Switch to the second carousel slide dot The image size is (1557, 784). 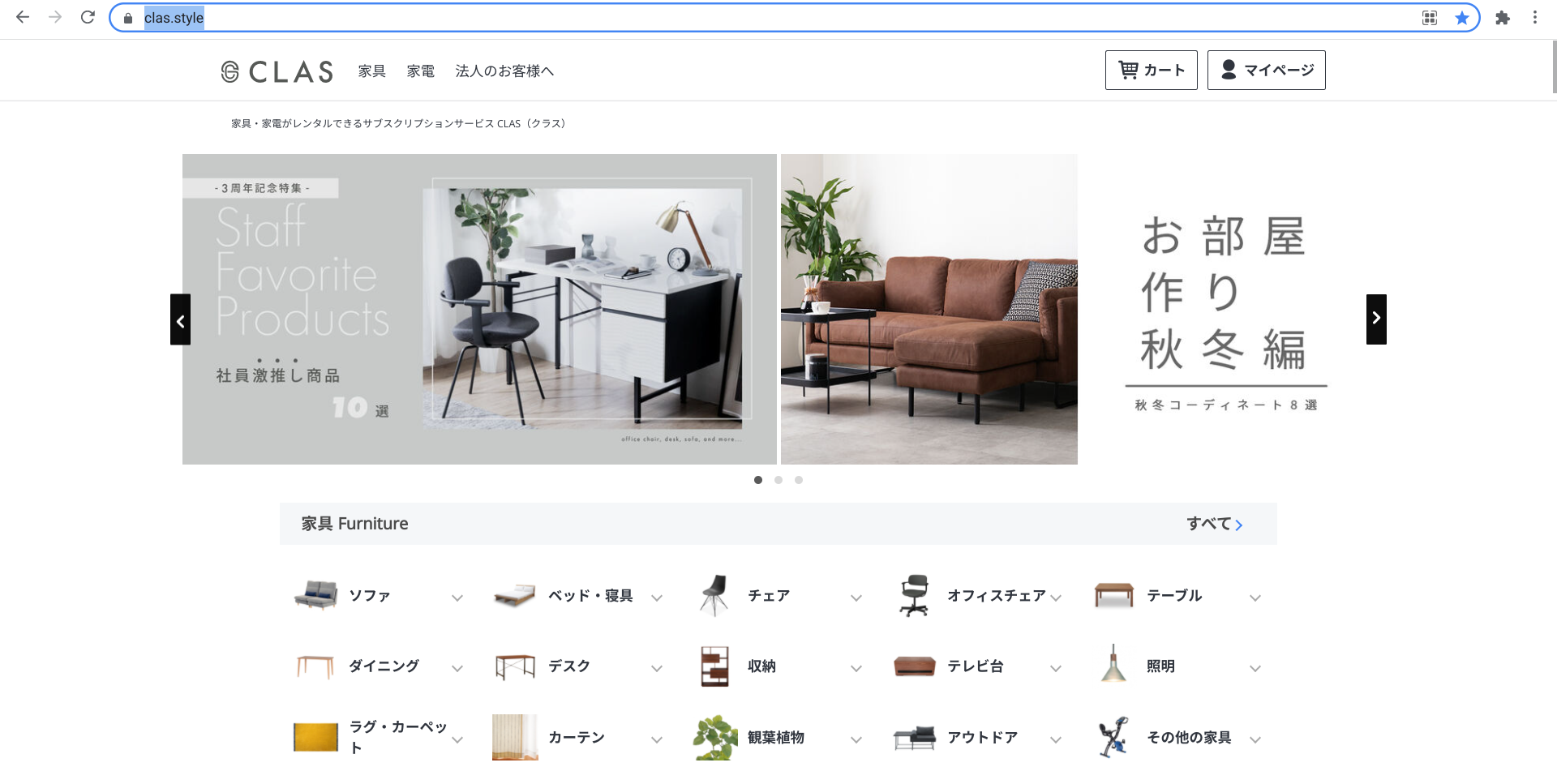(778, 480)
